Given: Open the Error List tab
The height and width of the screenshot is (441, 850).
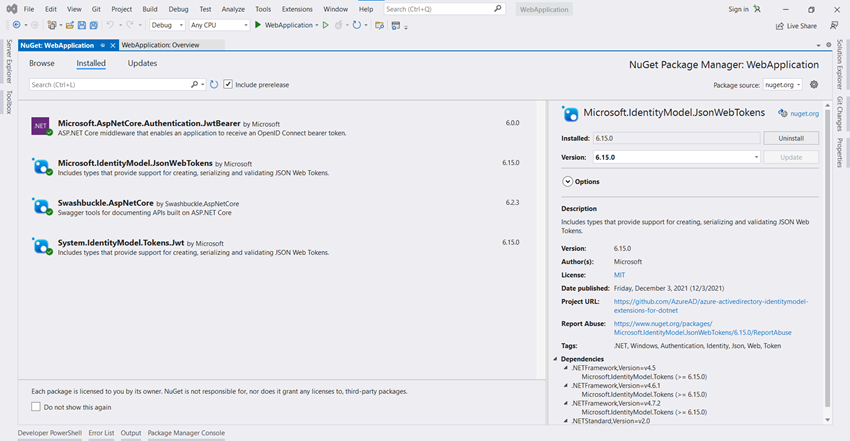Looking at the screenshot, I should pyautogui.click(x=101, y=433).
